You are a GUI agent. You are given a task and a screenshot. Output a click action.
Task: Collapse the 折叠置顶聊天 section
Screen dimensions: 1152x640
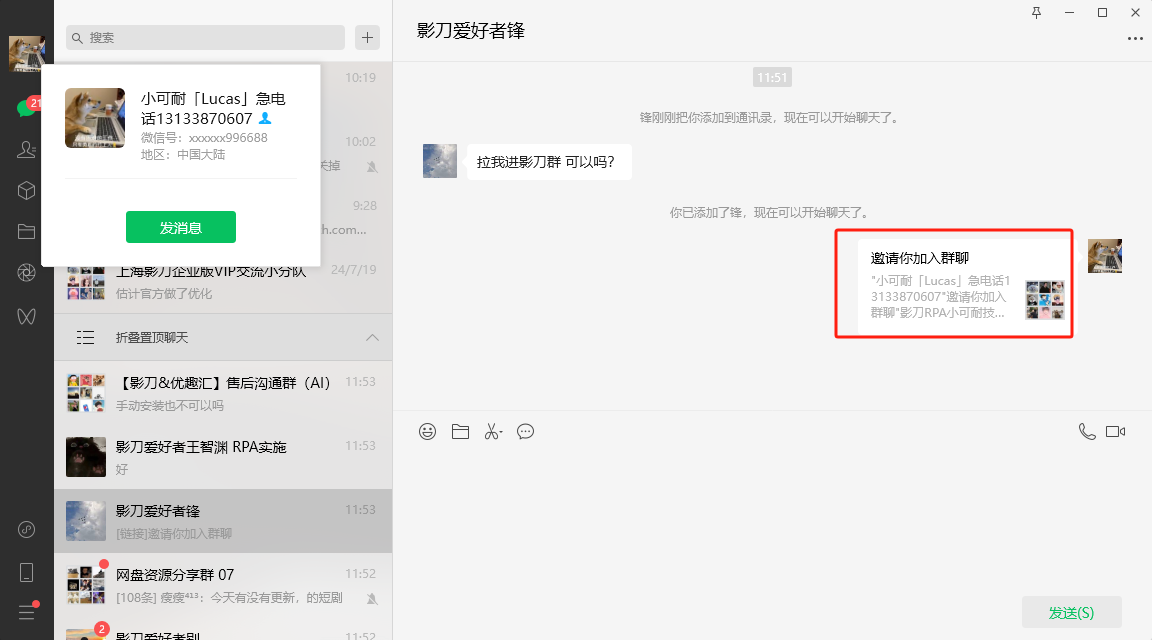click(x=372, y=337)
